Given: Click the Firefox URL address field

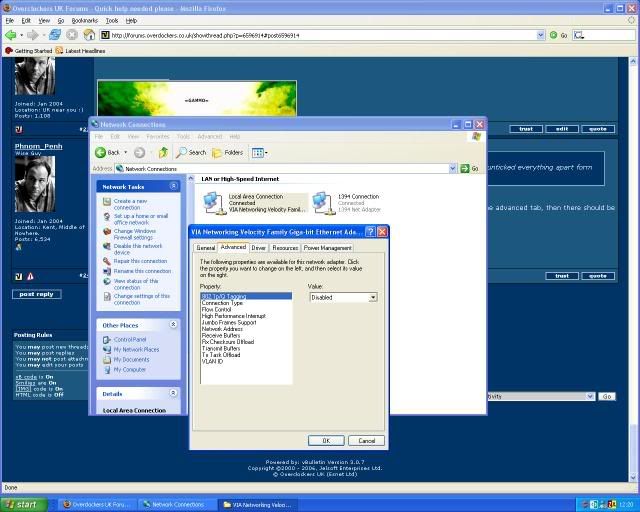Looking at the screenshot, I should coord(322,36).
